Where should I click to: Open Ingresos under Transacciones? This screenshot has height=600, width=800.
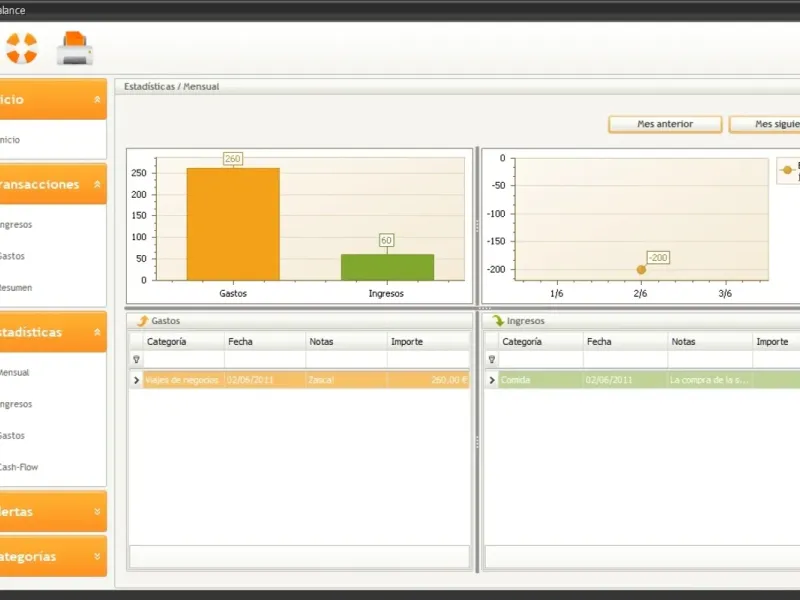(16, 224)
